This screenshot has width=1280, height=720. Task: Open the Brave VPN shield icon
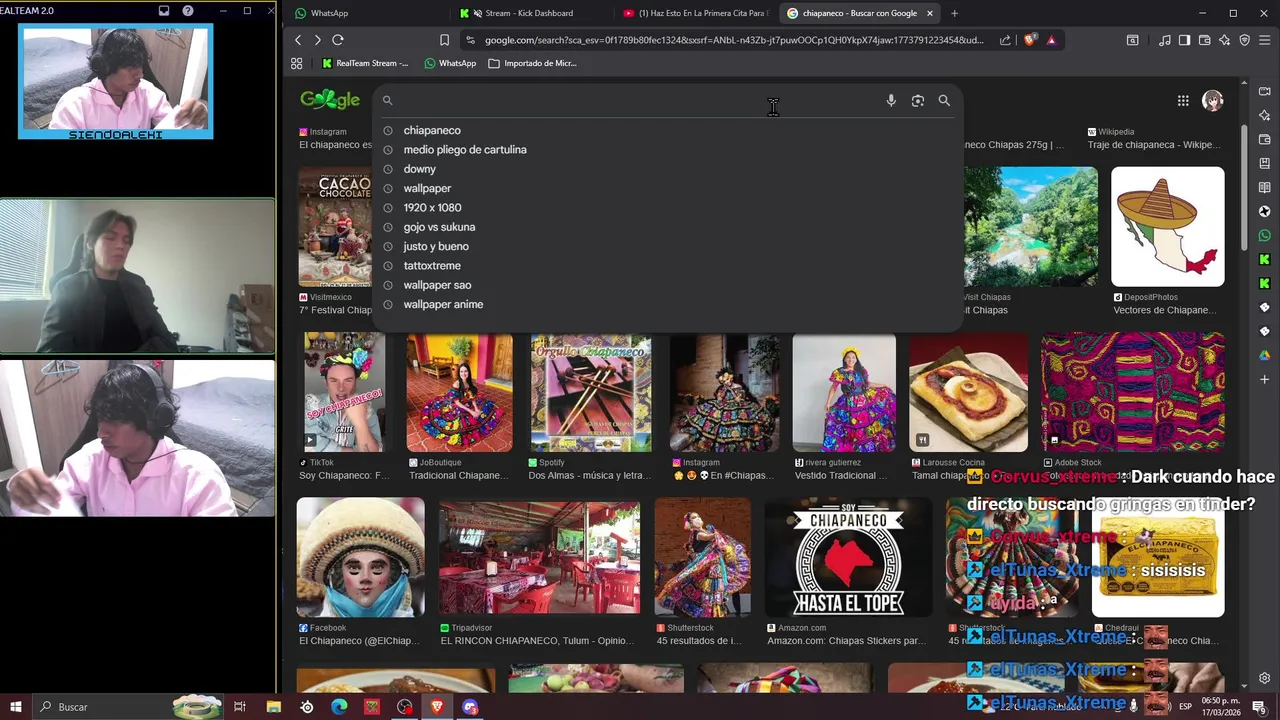[x=1245, y=40]
